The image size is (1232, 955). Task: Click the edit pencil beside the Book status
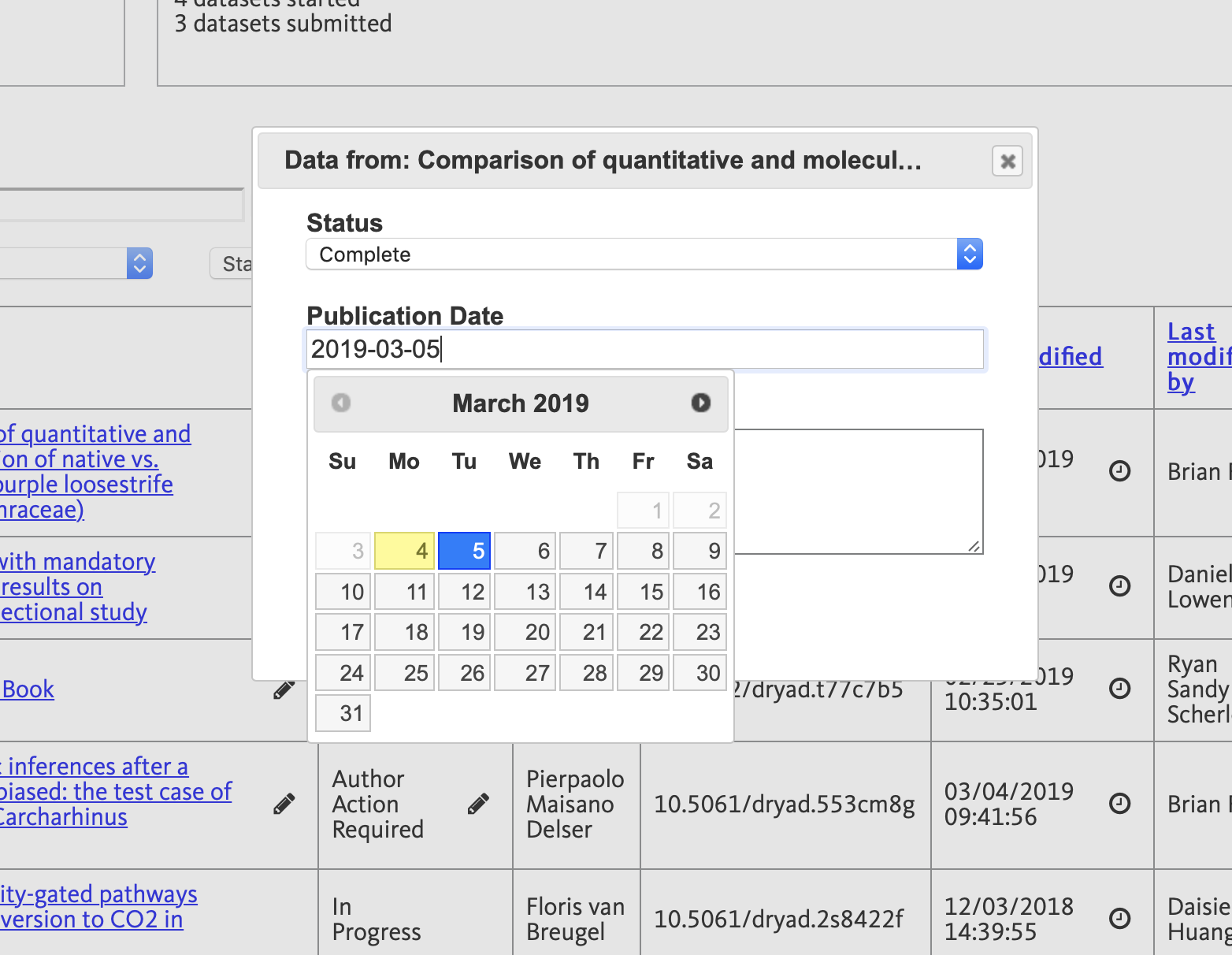[284, 689]
